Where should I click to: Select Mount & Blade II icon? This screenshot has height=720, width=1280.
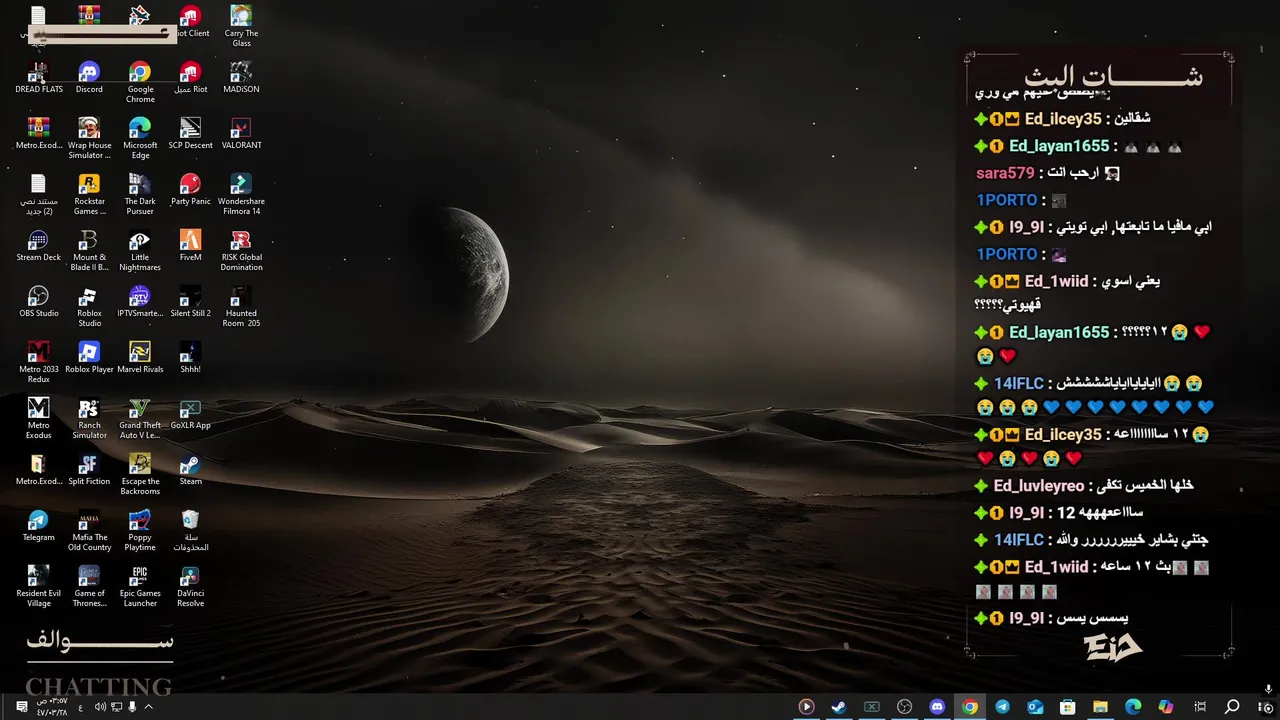point(89,251)
